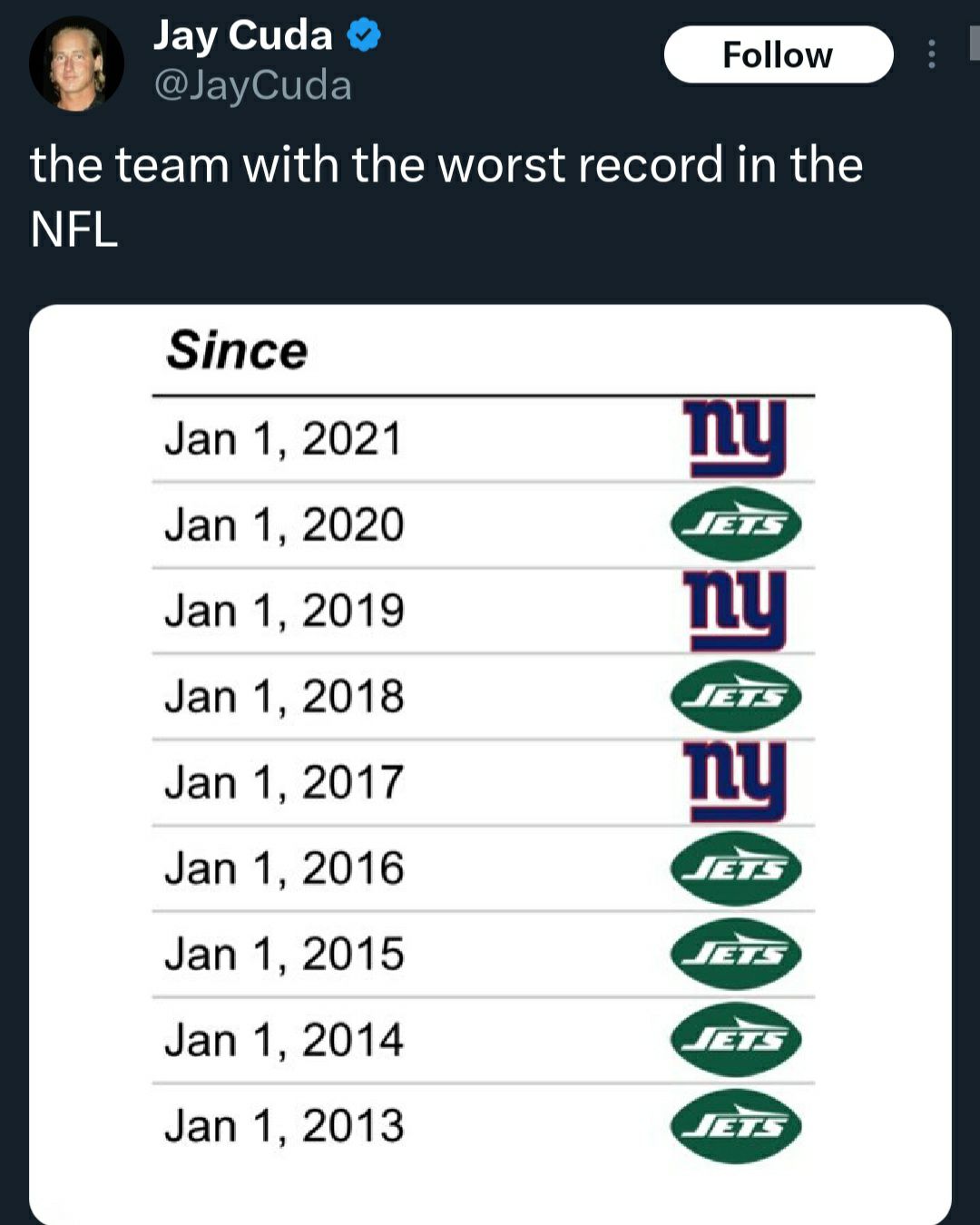Click the blue verified badge
The width and height of the screenshot is (980, 1225).
364,36
